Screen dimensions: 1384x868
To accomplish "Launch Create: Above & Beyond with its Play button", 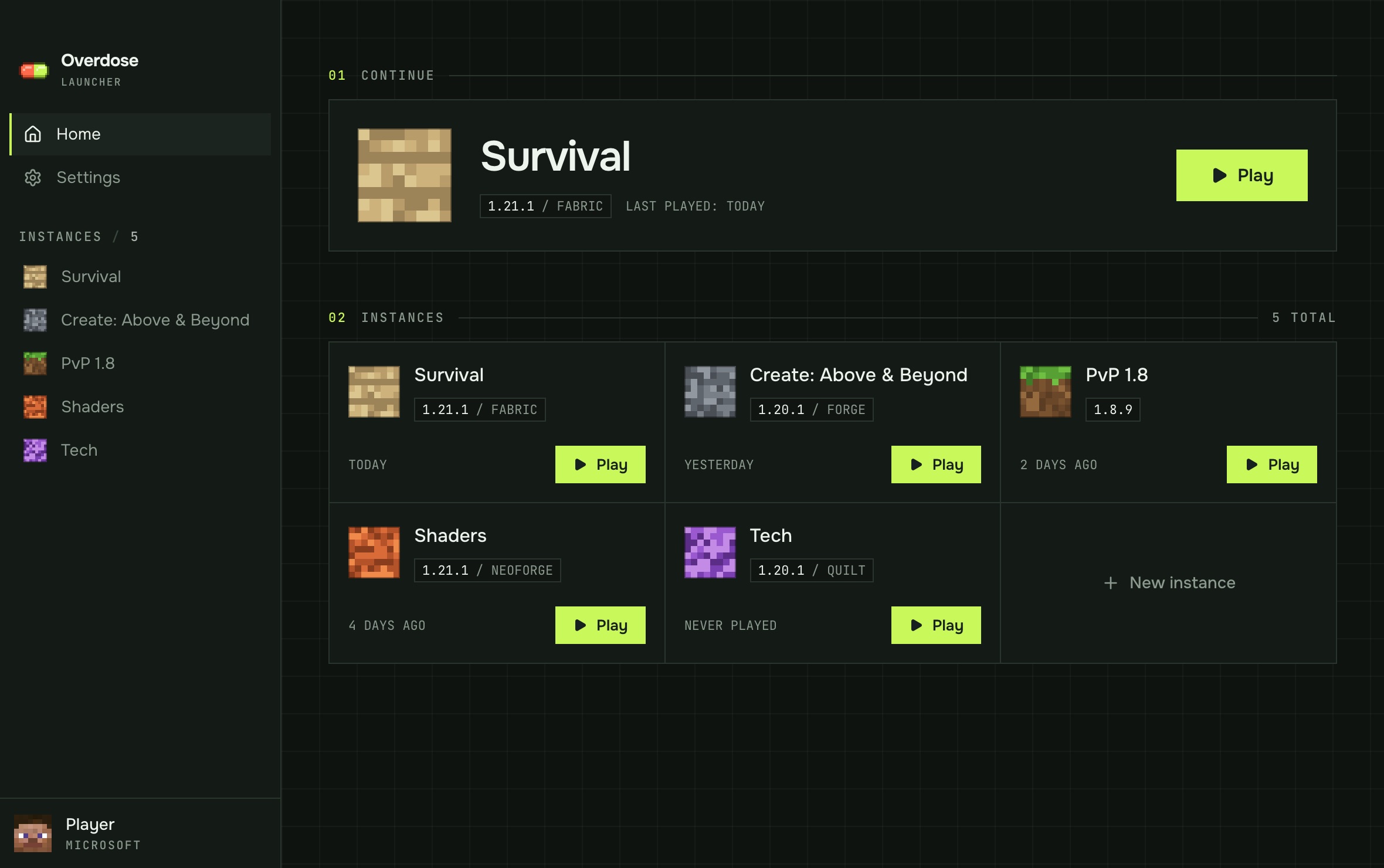I will [x=936, y=464].
